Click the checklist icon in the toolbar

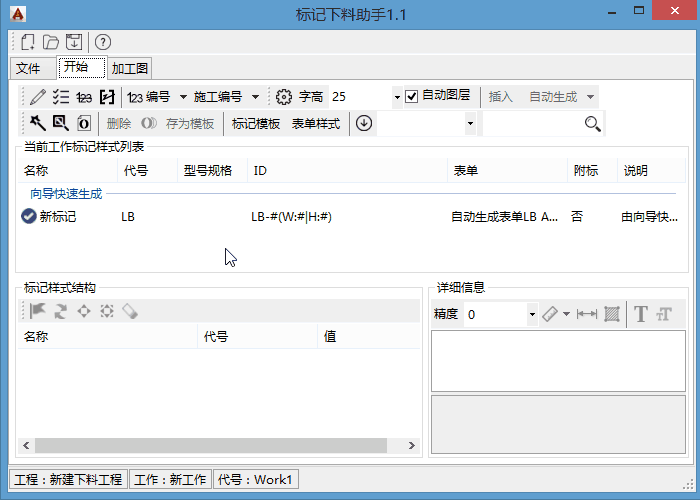point(60,96)
